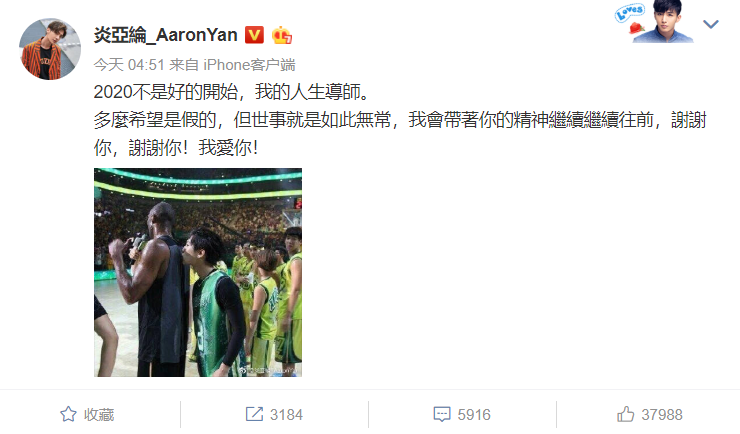Click the repost share icon
This screenshot has width=740, height=434.
tap(254, 414)
